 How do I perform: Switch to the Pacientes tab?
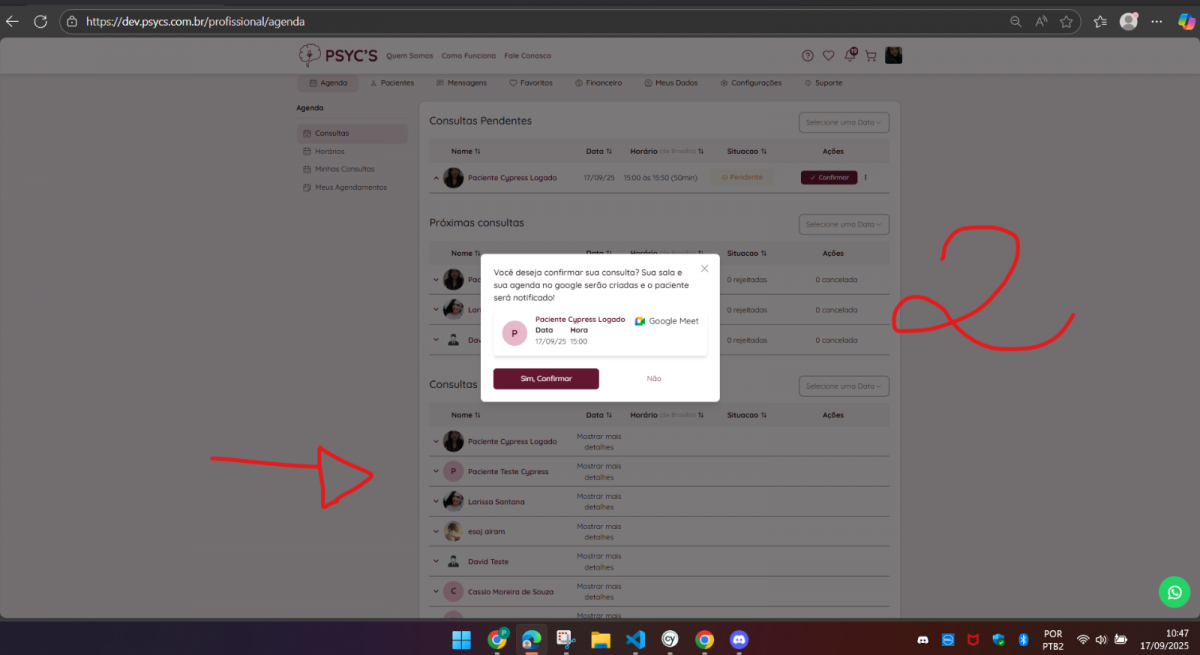pyautogui.click(x=391, y=83)
